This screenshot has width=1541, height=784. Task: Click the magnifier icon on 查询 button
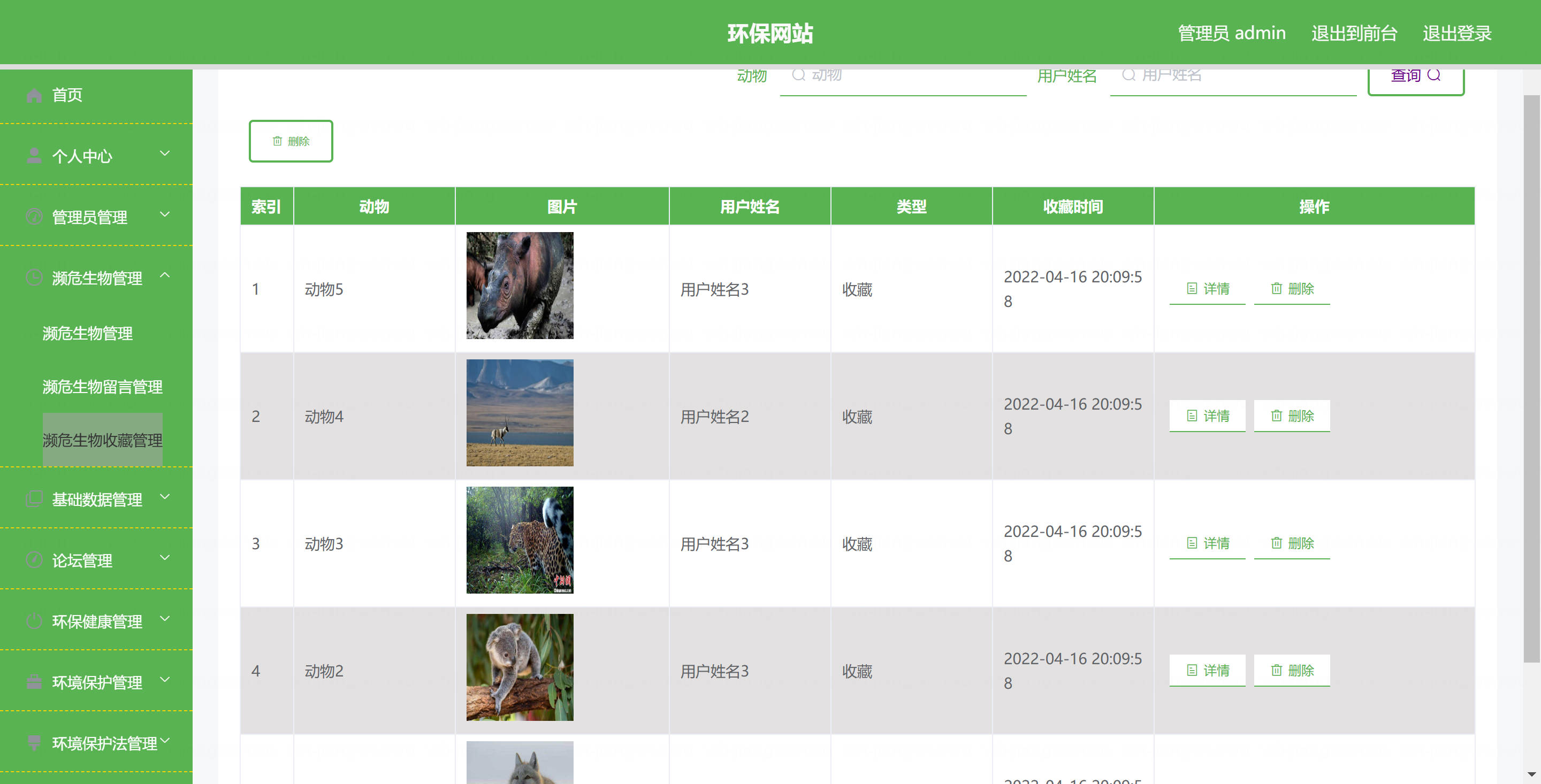coord(1434,75)
